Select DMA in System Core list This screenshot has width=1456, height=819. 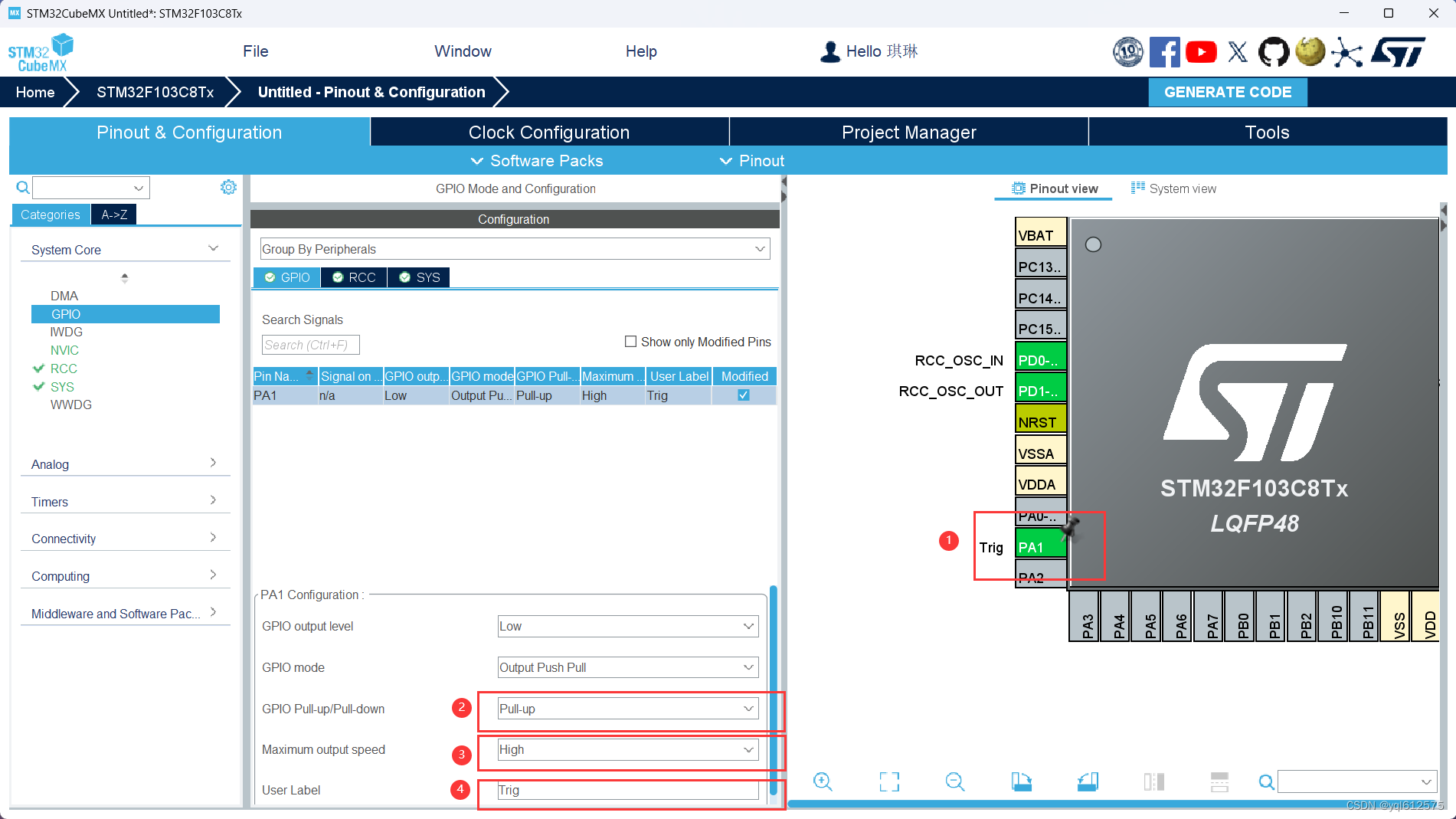coord(64,296)
